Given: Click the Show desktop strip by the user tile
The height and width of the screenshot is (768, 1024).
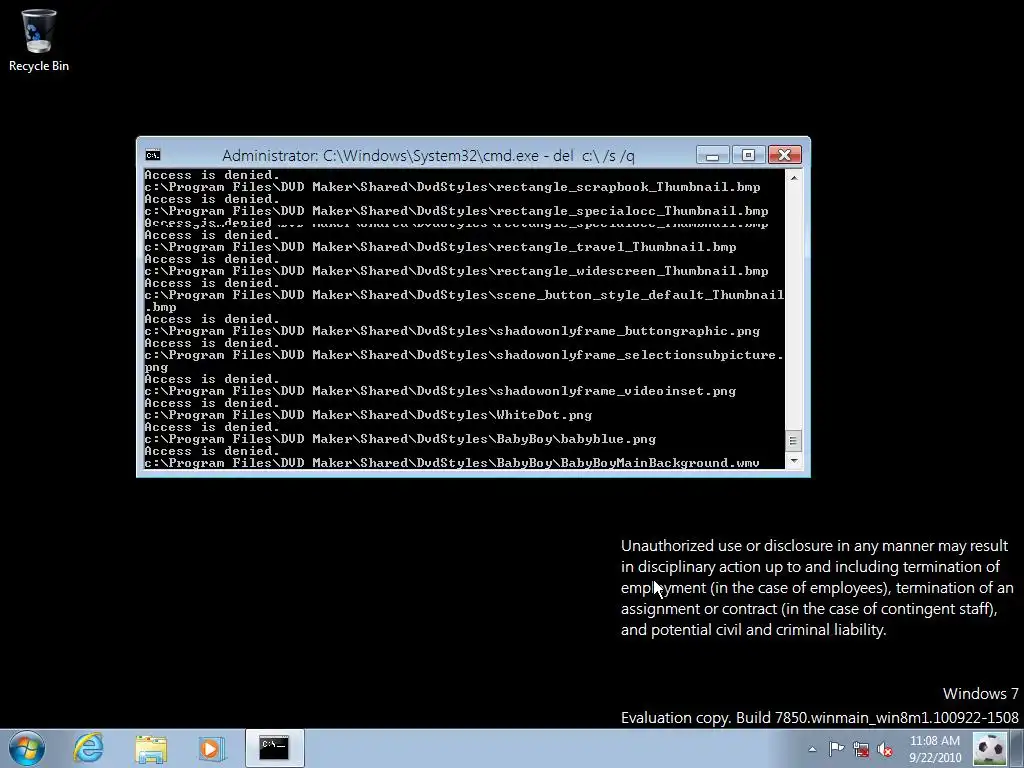Looking at the screenshot, I should pyautogui.click(x=1016, y=749).
